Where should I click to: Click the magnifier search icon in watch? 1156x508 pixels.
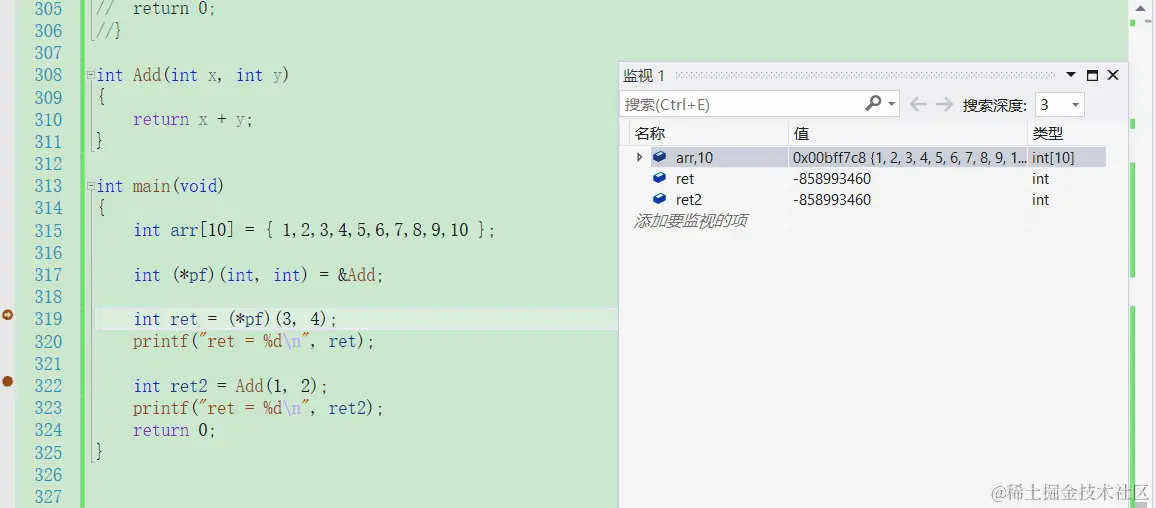point(874,103)
